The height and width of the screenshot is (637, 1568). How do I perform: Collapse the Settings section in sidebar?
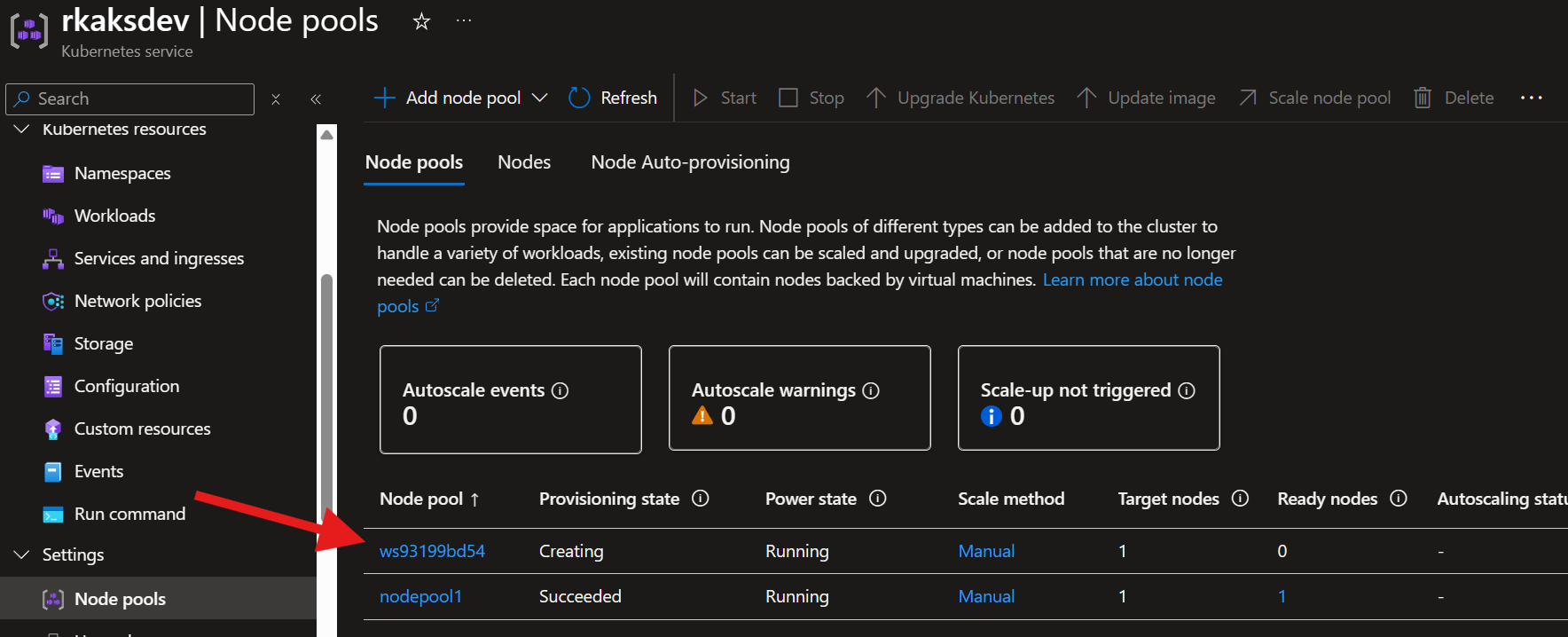pyautogui.click(x=22, y=554)
